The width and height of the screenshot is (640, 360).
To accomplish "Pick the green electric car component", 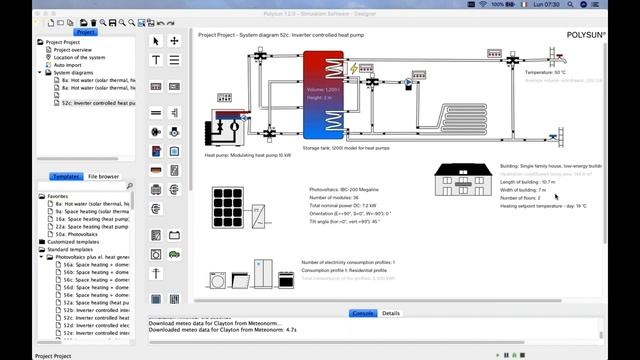I will 174,254.
